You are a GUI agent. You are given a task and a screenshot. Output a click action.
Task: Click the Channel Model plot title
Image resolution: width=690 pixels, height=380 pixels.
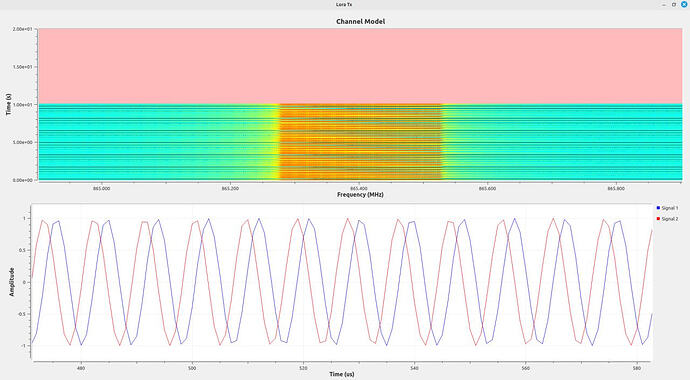point(360,21)
